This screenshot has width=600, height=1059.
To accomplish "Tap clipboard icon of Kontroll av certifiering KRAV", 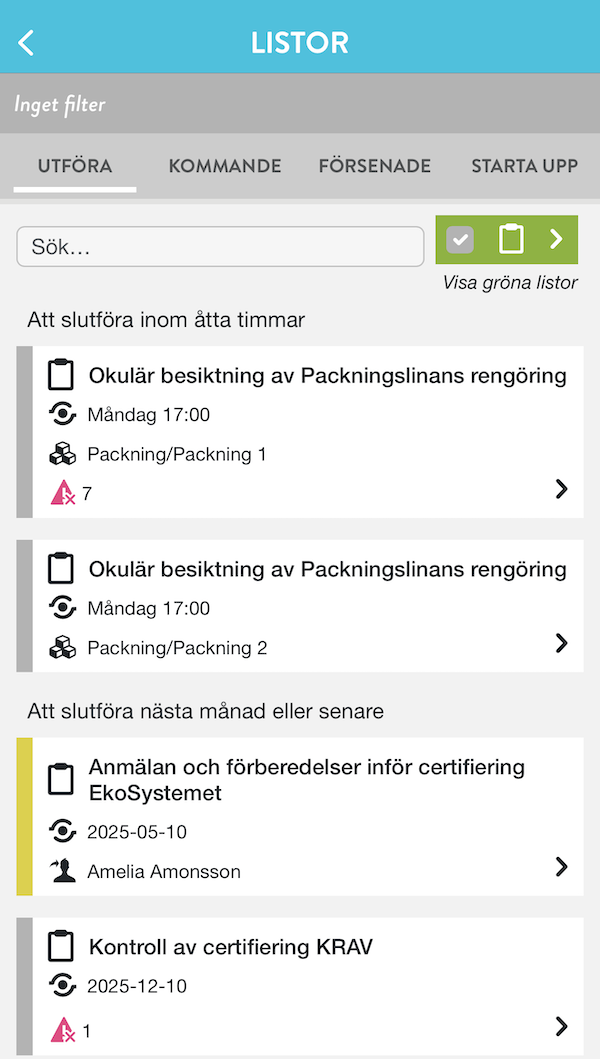I will click(x=62, y=946).
